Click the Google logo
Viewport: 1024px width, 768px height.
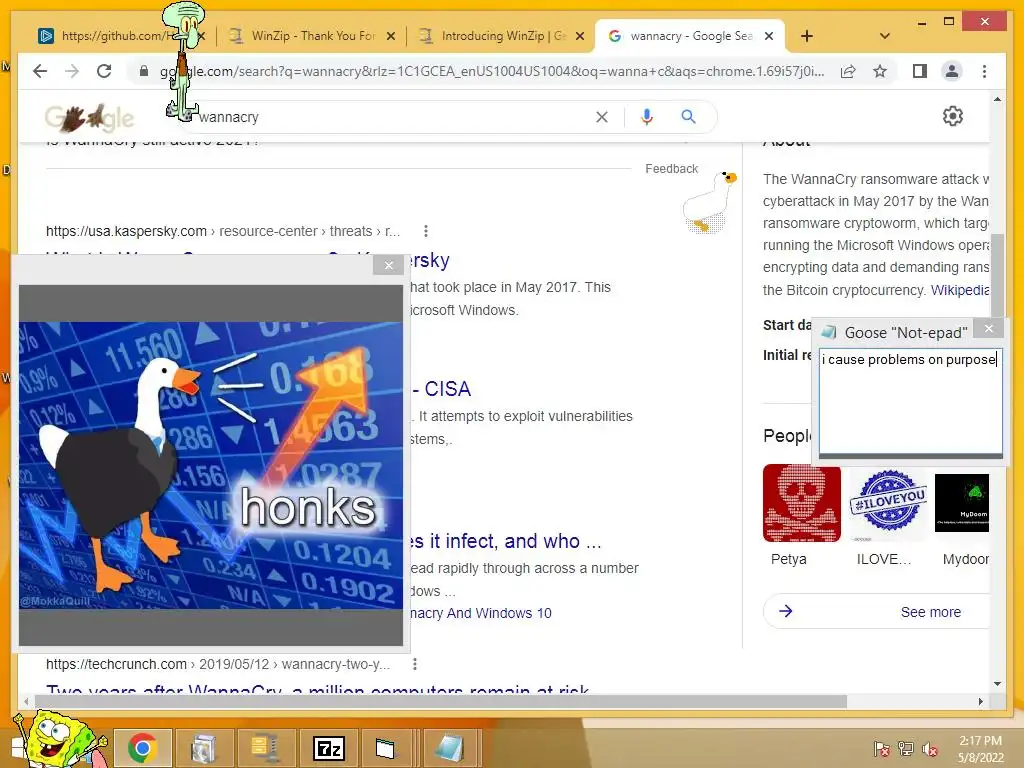[x=89, y=118]
